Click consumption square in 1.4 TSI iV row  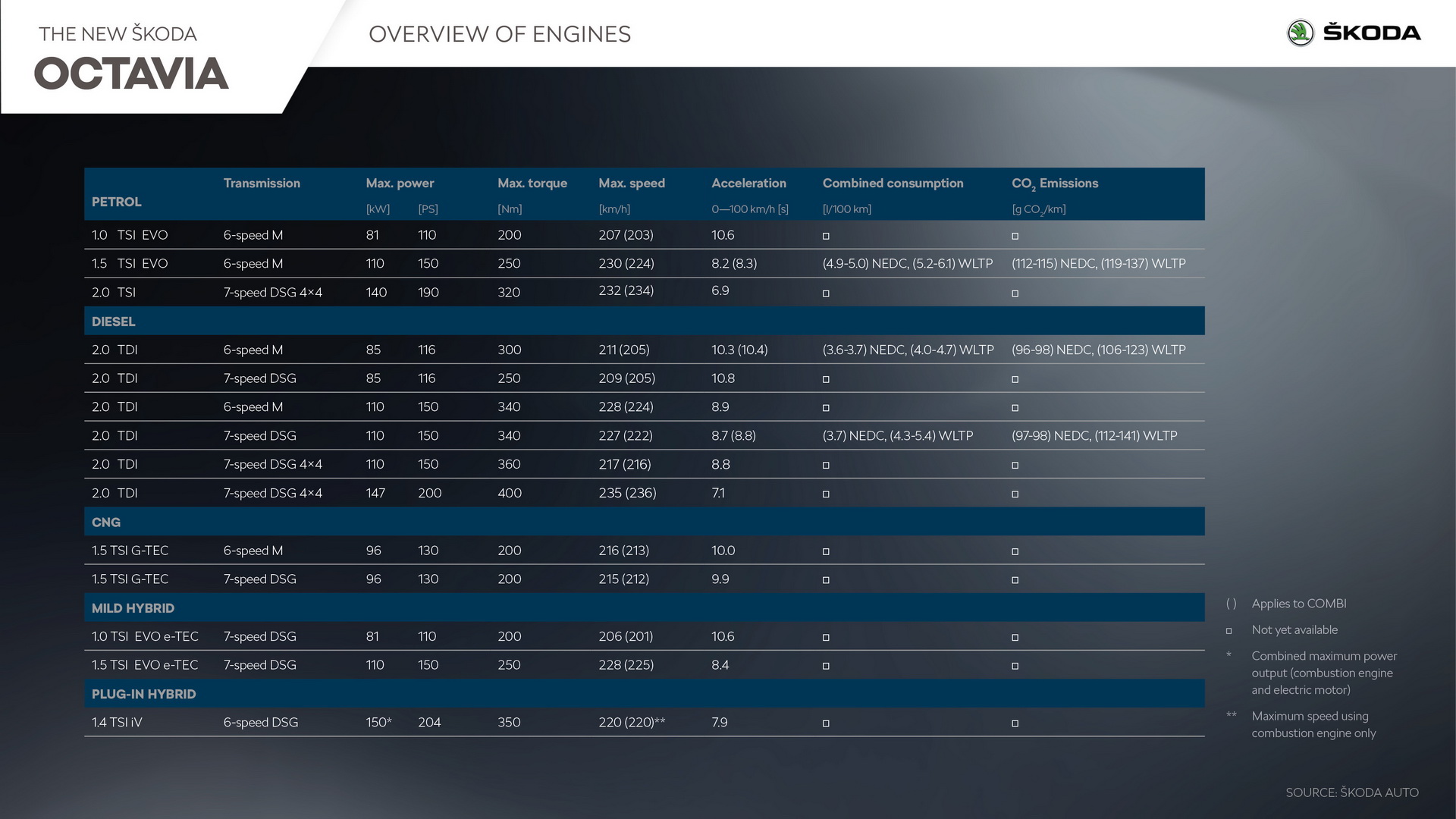pyautogui.click(x=826, y=723)
